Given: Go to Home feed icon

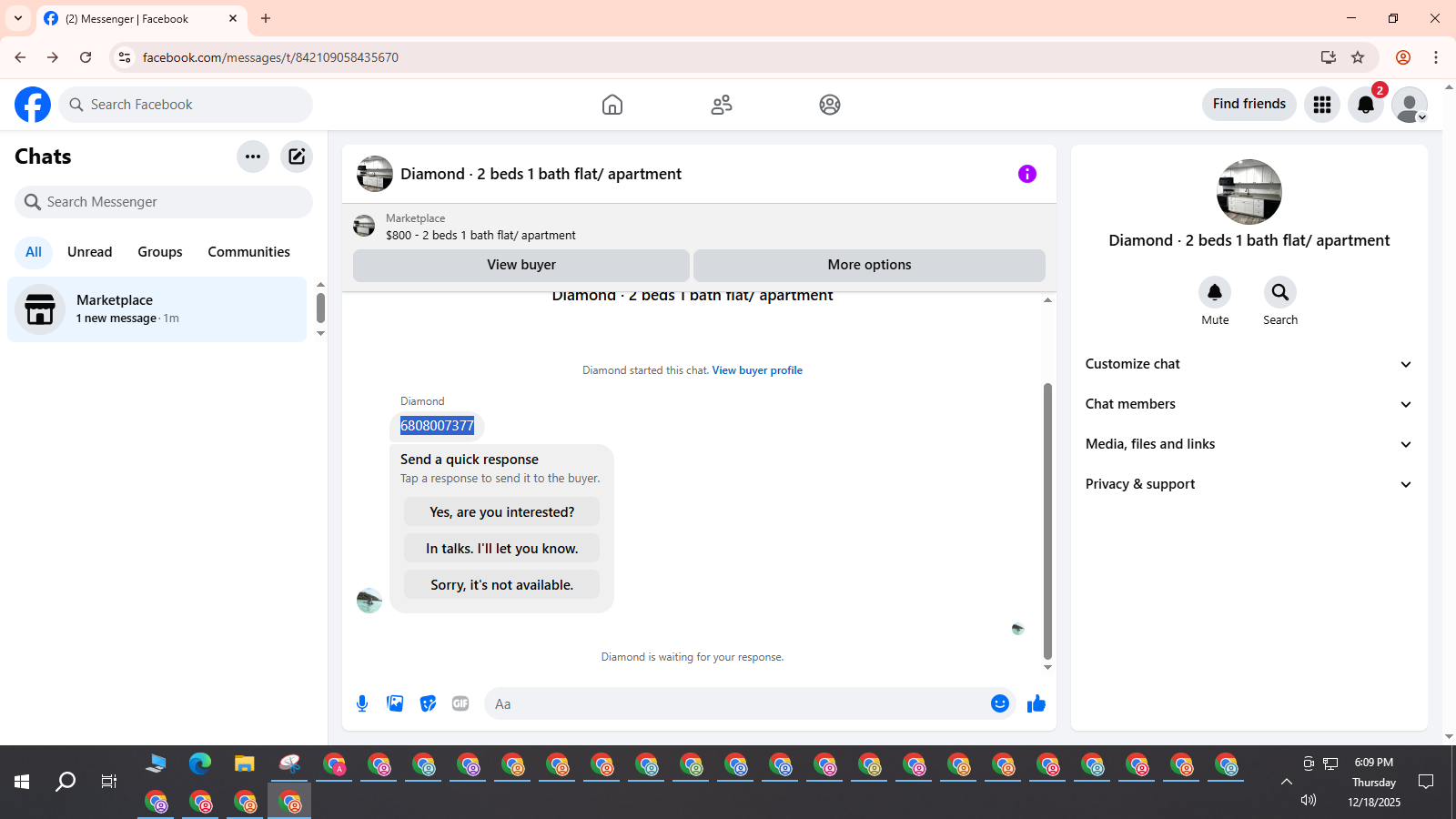Looking at the screenshot, I should tap(612, 105).
